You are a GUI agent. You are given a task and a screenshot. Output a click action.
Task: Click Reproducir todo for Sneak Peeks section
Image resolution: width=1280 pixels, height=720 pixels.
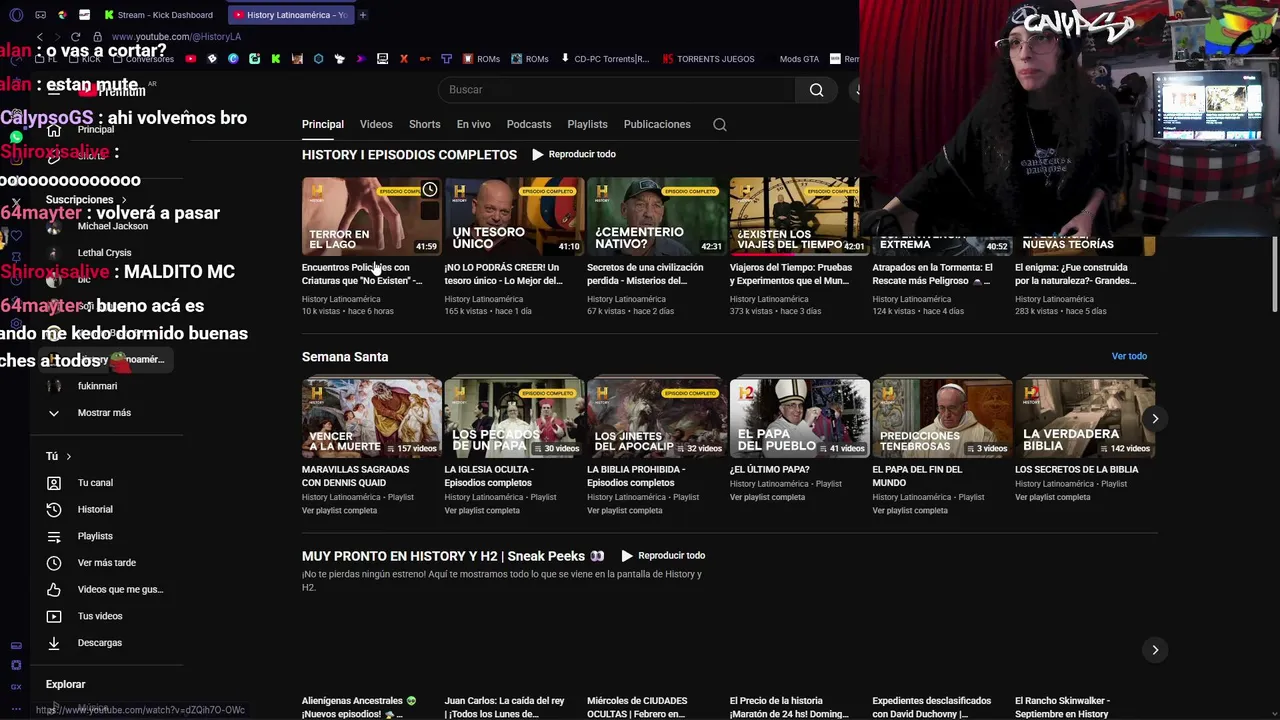click(x=663, y=556)
